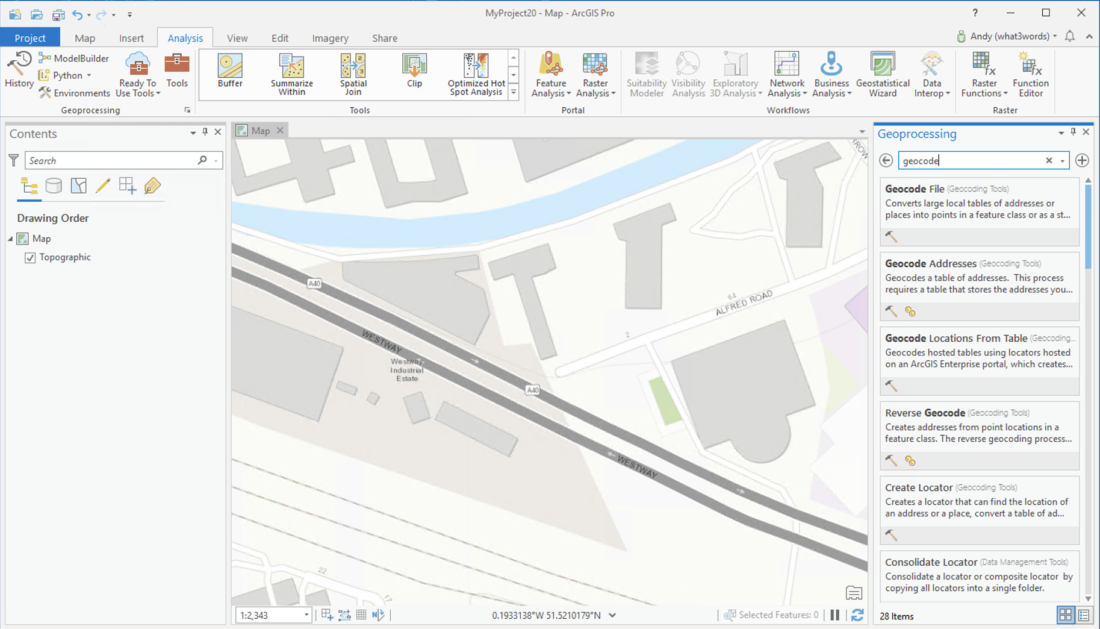Open the map scale dropdown
The width and height of the screenshot is (1100, 629).
(306, 615)
